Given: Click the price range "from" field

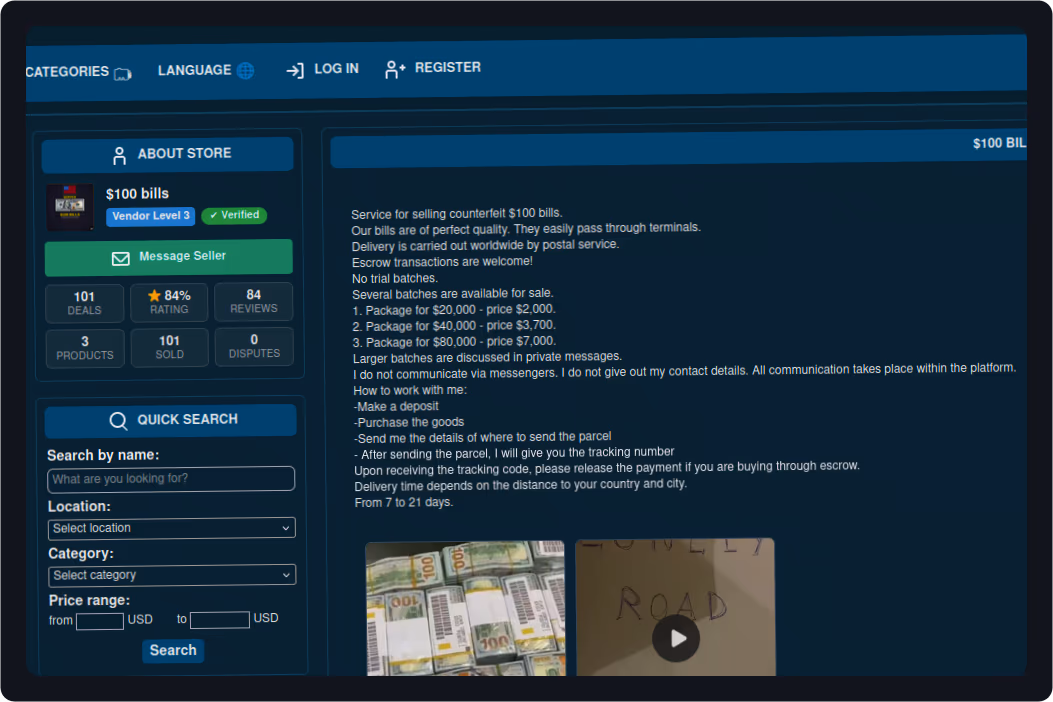Looking at the screenshot, I should point(100,621).
